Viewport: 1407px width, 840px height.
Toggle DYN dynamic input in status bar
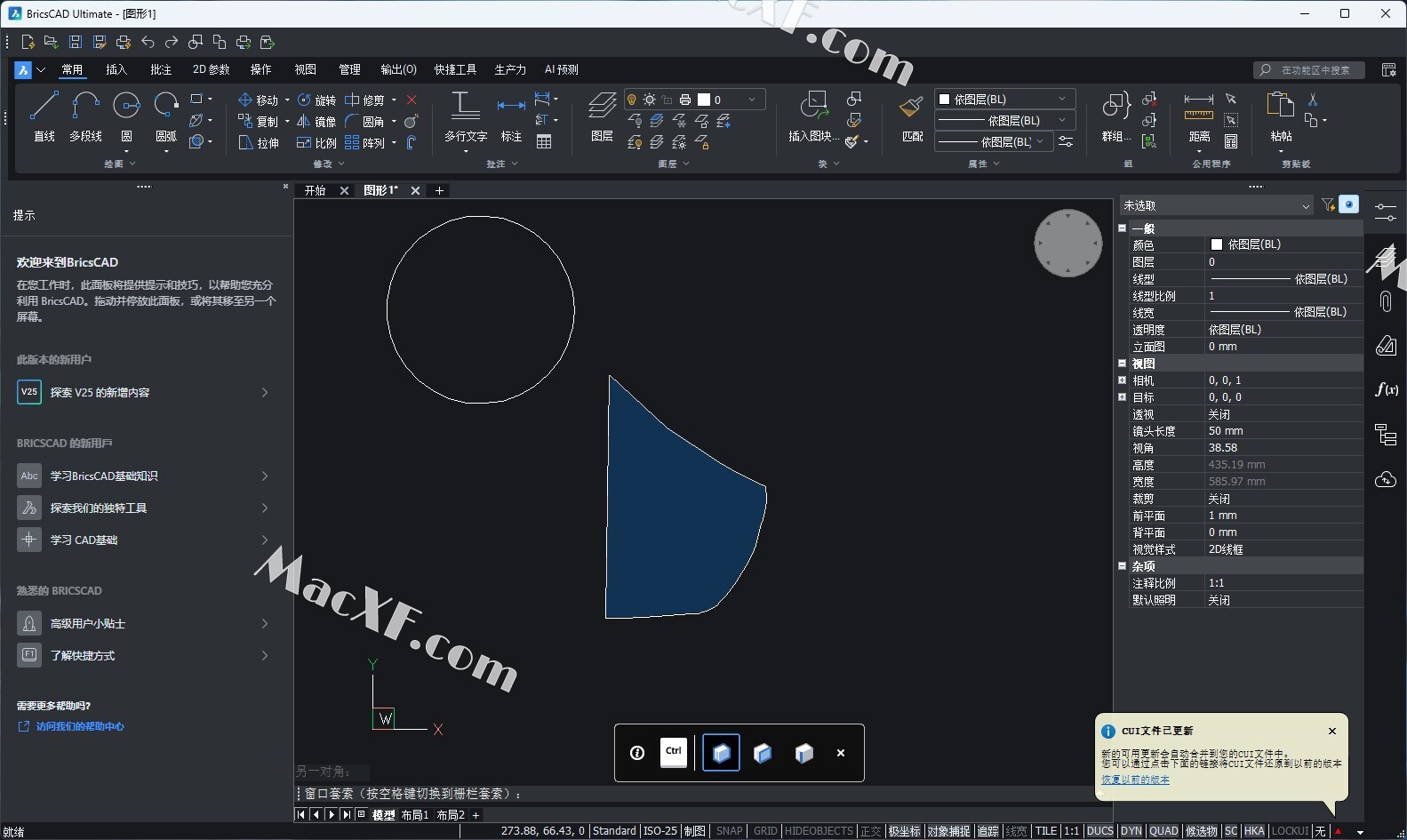click(x=1131, y=831)
